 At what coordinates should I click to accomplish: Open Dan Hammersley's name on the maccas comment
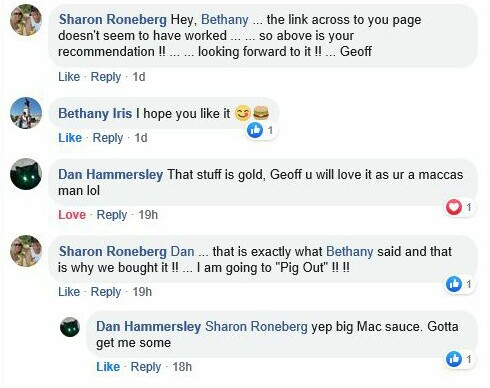tap(111, 174)
